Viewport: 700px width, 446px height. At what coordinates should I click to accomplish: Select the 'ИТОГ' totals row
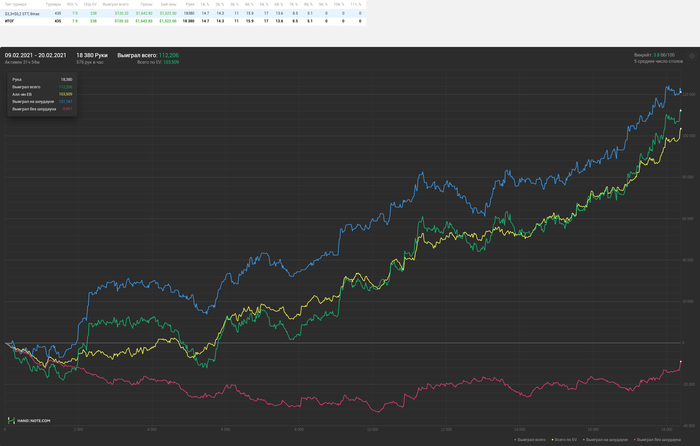183,21
